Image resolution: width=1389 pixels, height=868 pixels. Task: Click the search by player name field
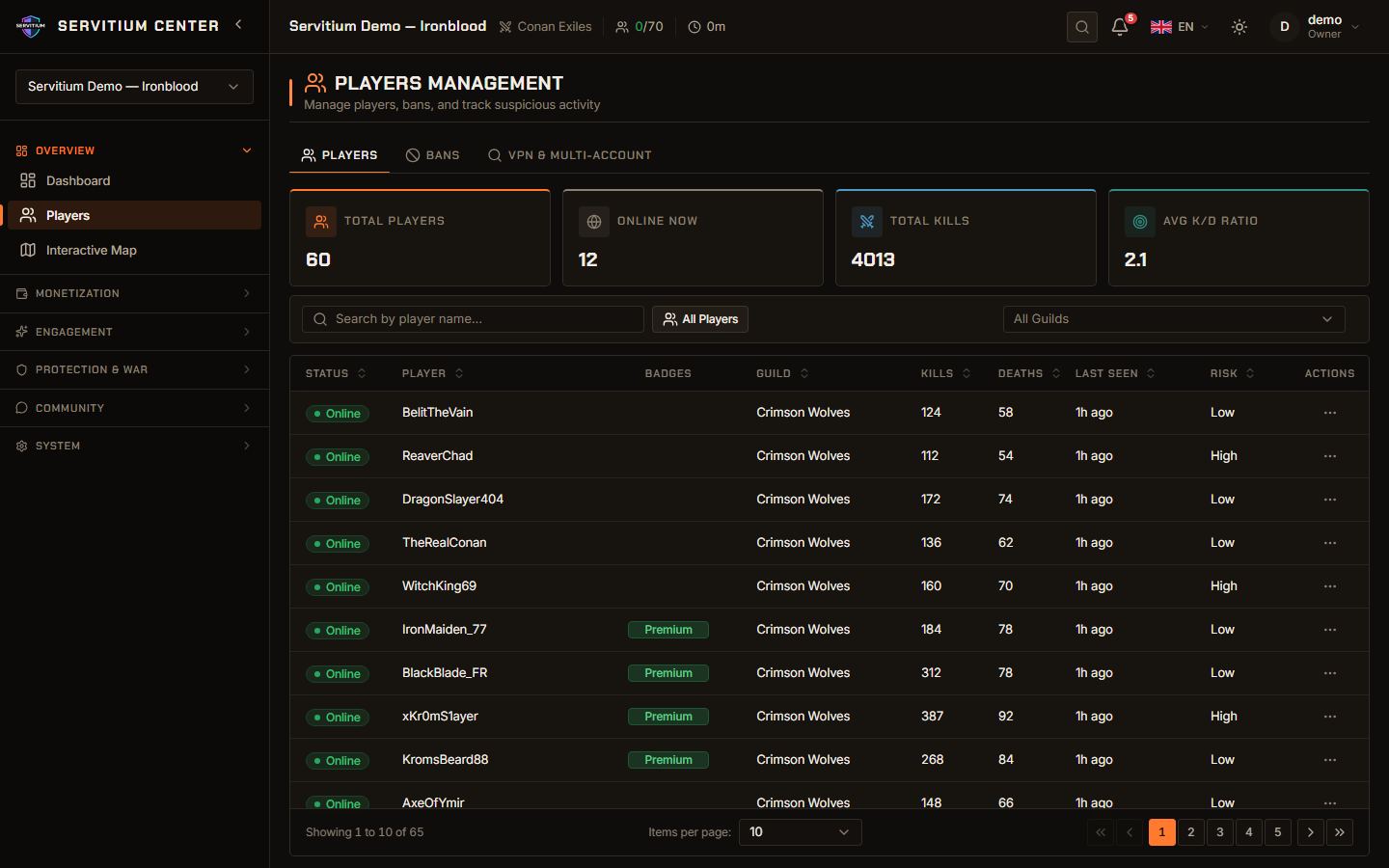coord(473,319)
